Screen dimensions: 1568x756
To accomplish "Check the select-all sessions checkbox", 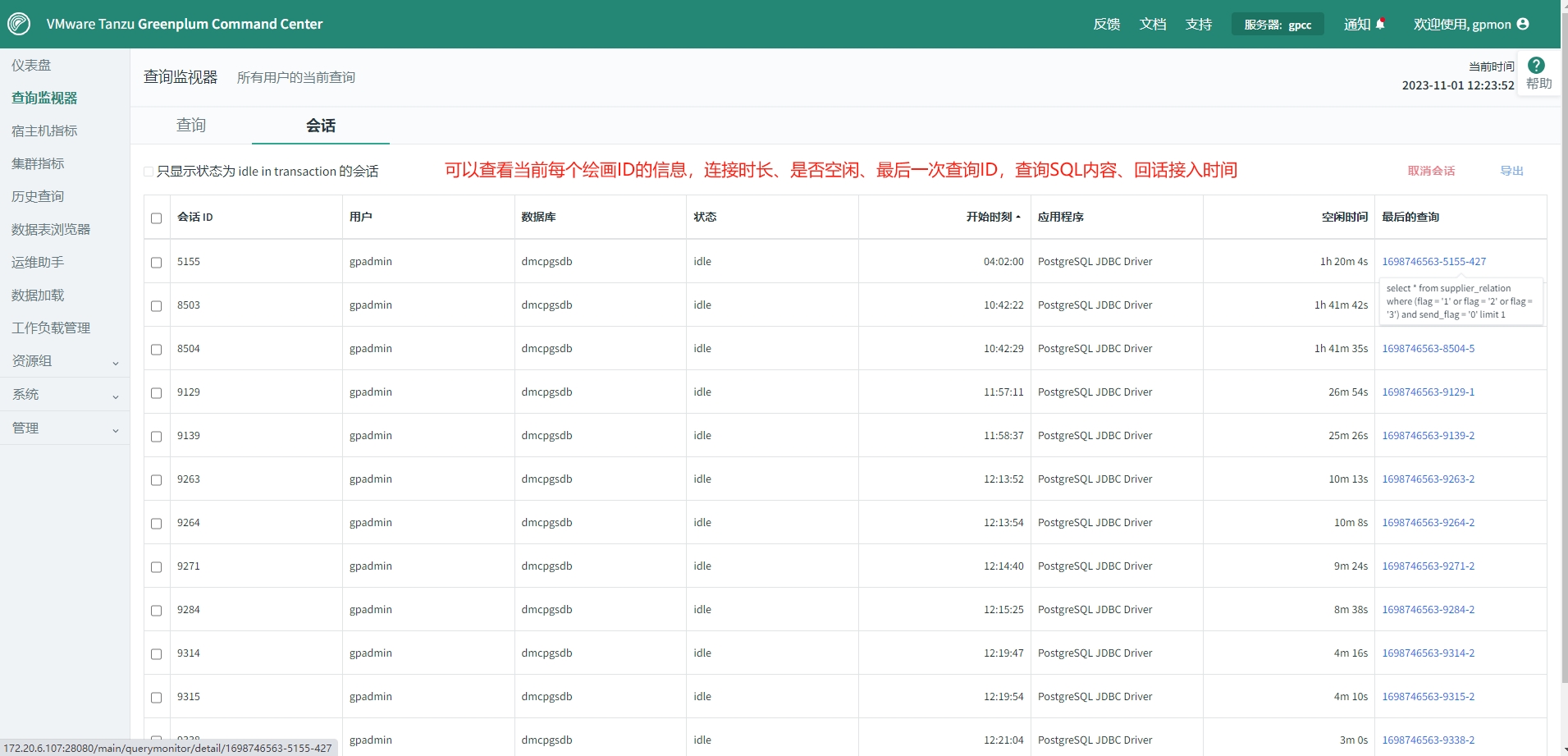I will [x=156, y=218].
